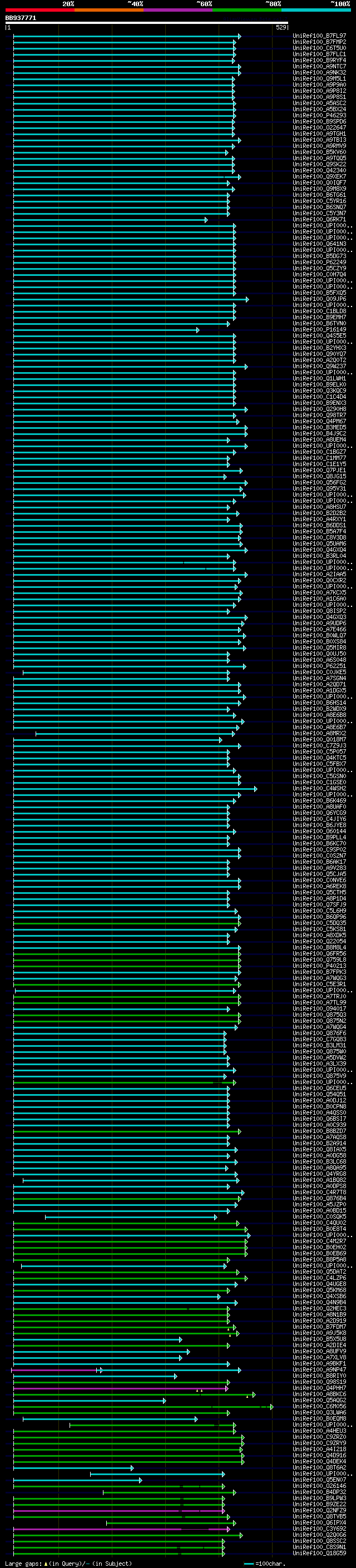Click the red 20% identity legend segment

39,10
